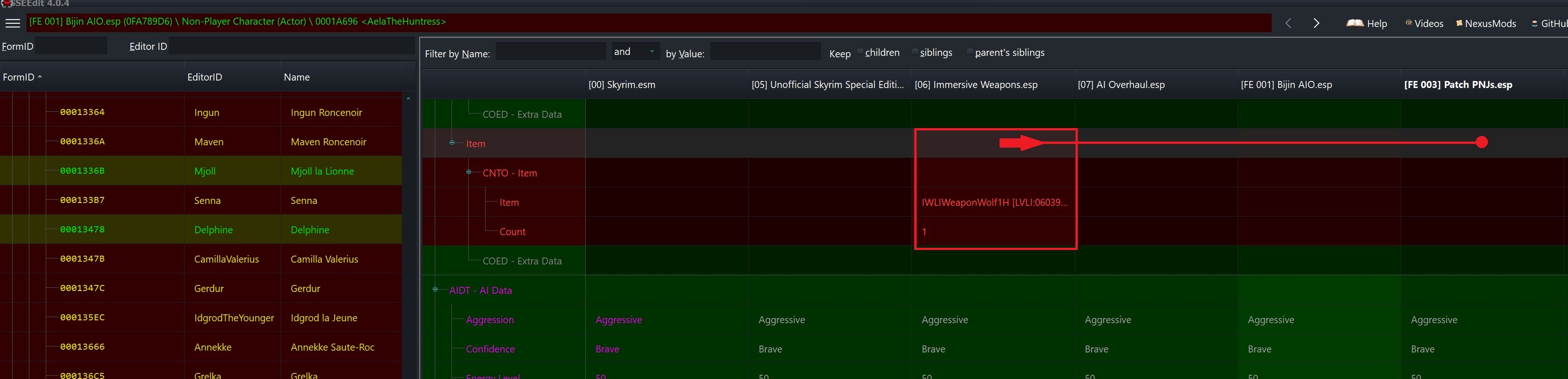
Task: Click the record path address bar
Action: (648, 22)
